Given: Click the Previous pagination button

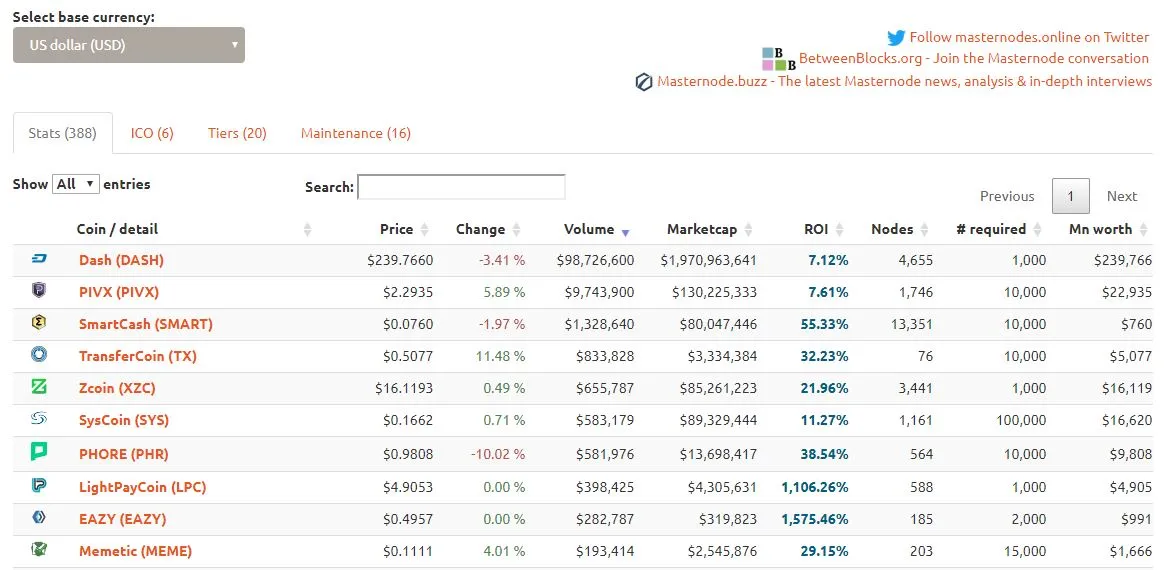Looking at the screenshot, I should coord(1007,196).
